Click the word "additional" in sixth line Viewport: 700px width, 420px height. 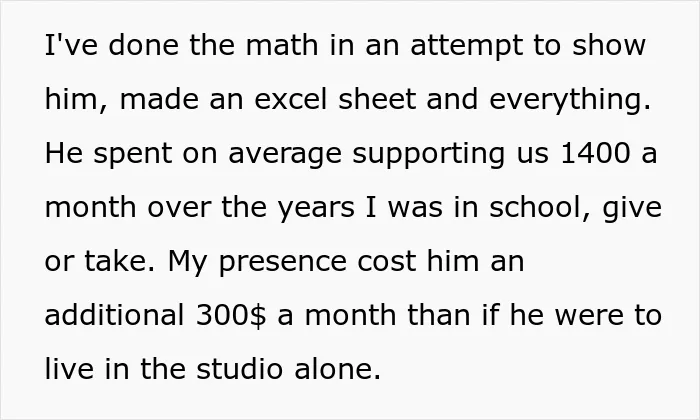coord(114,315)
